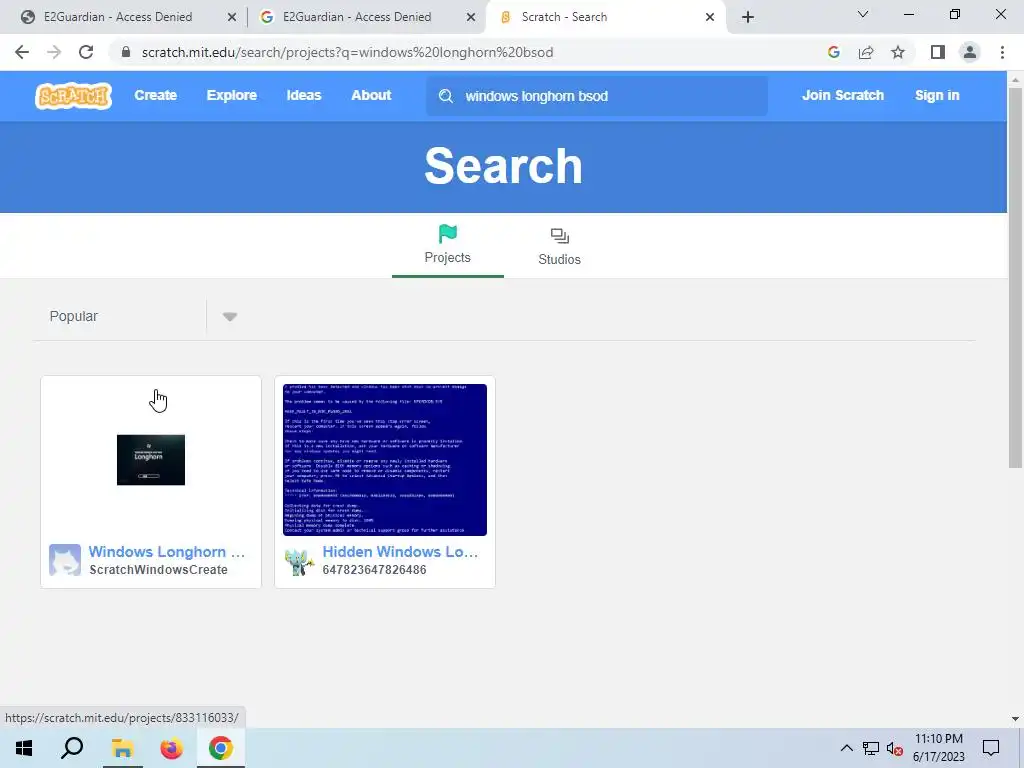Open the Windows Start menu
Viewport: 1024px width, 768px height.
pyautogui.click(x=24, y=748)
